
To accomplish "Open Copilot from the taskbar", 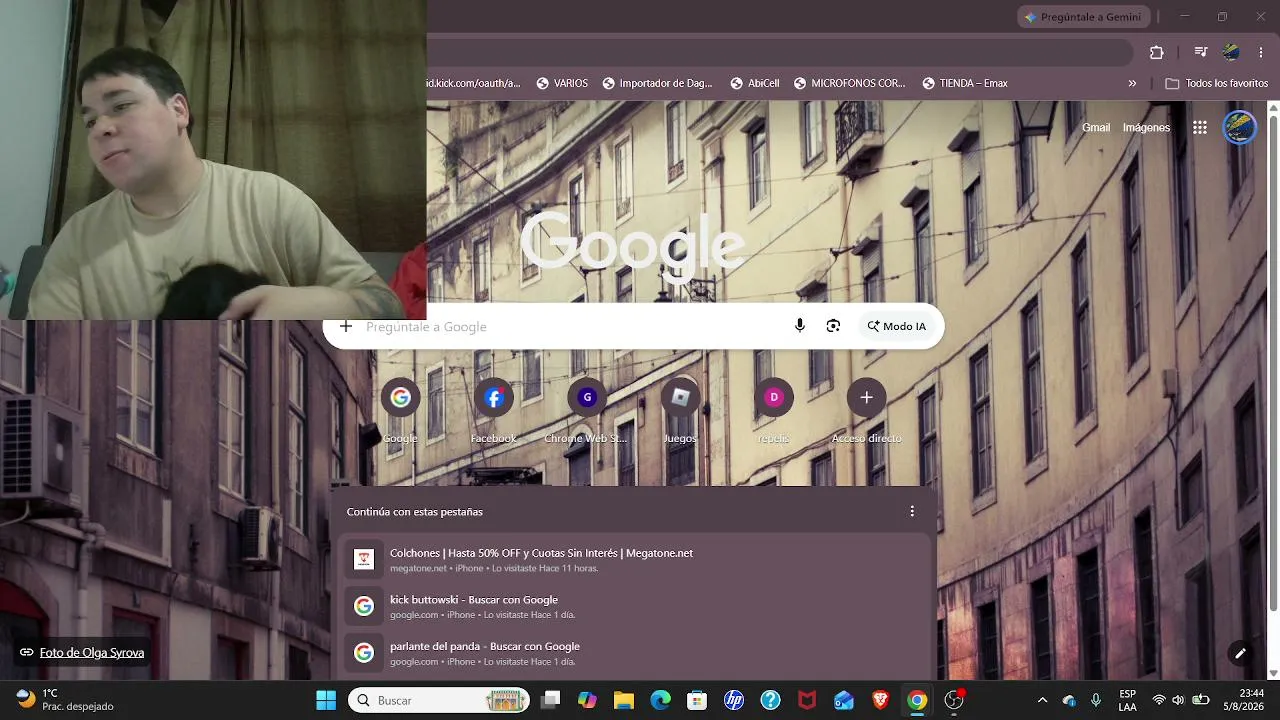I will click(587, 700).
